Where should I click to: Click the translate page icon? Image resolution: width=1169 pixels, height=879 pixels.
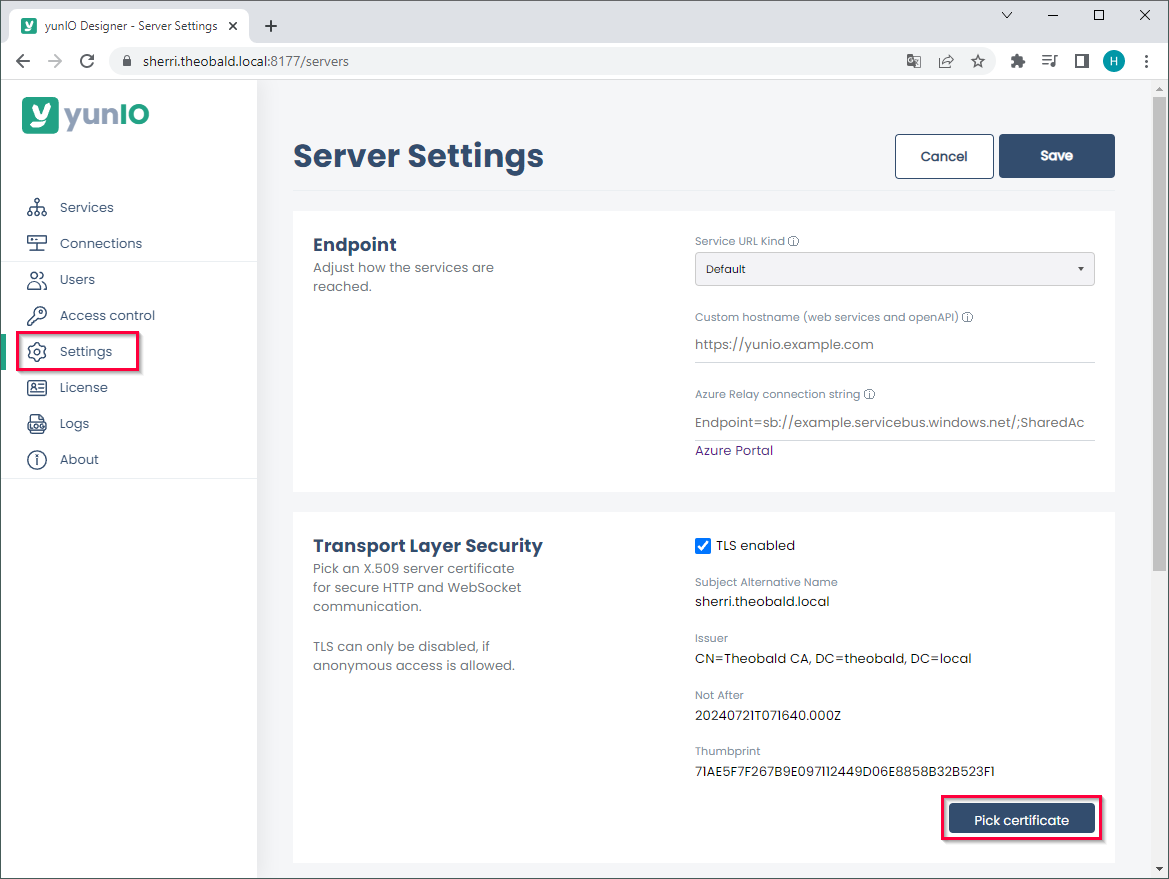tap(913, 61)
